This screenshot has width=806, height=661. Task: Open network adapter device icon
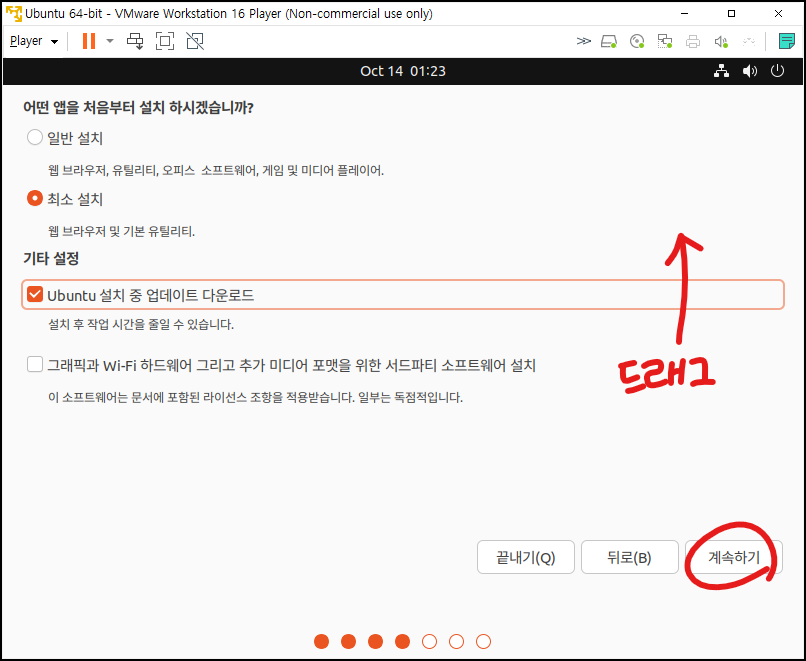point(665,41)
